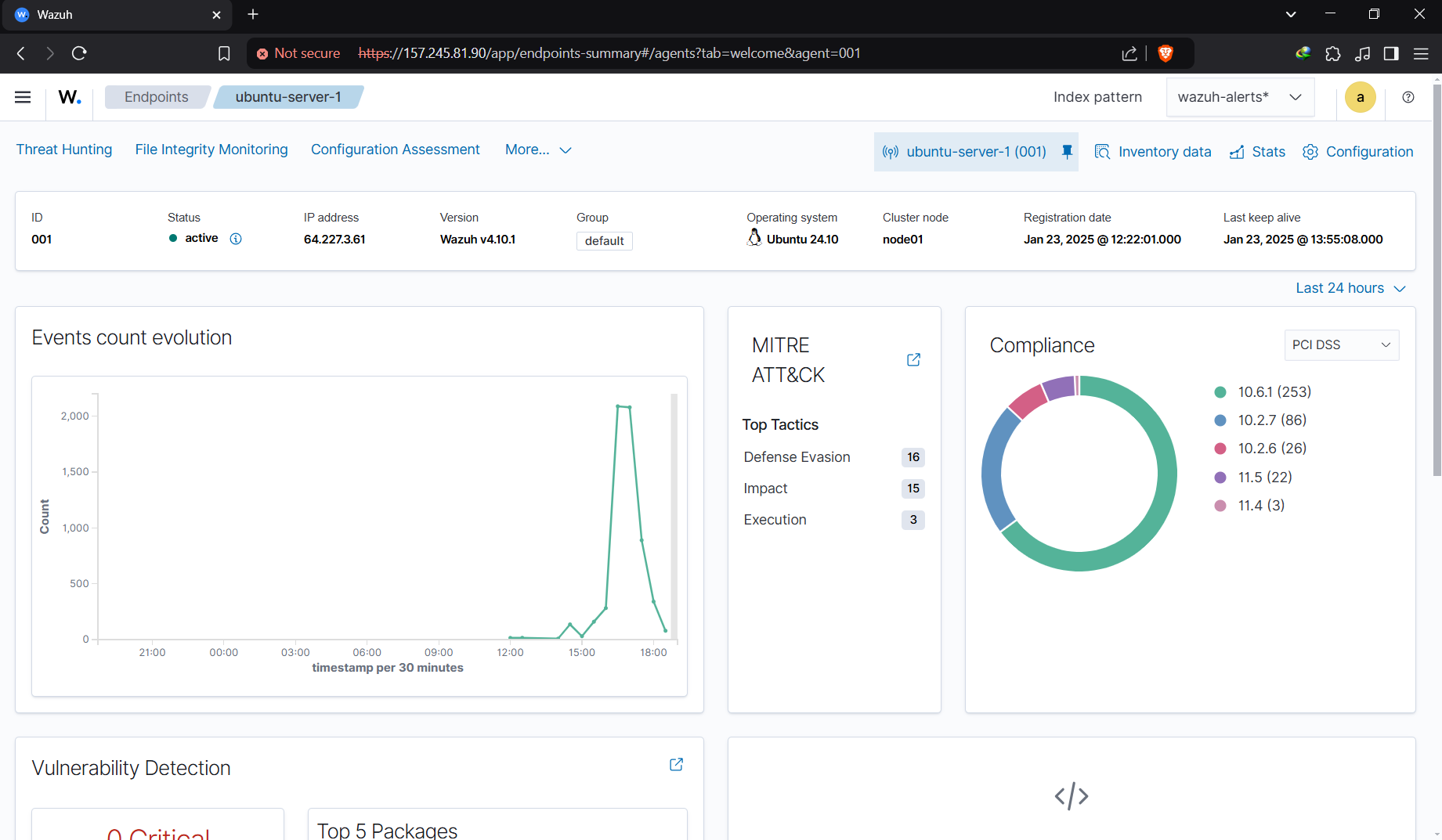This screenshot has width=1442, height=840.
Task: Open MITRE ATT&CK external link icon
Action: (x=913, y=359)
